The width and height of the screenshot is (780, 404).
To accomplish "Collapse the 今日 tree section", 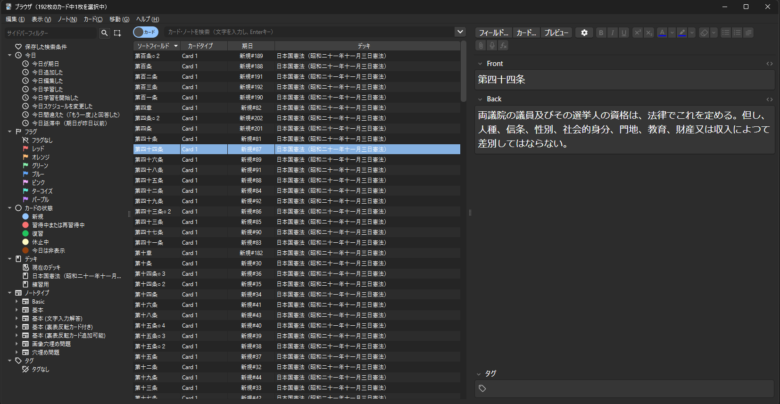I will tap(7, 55).
